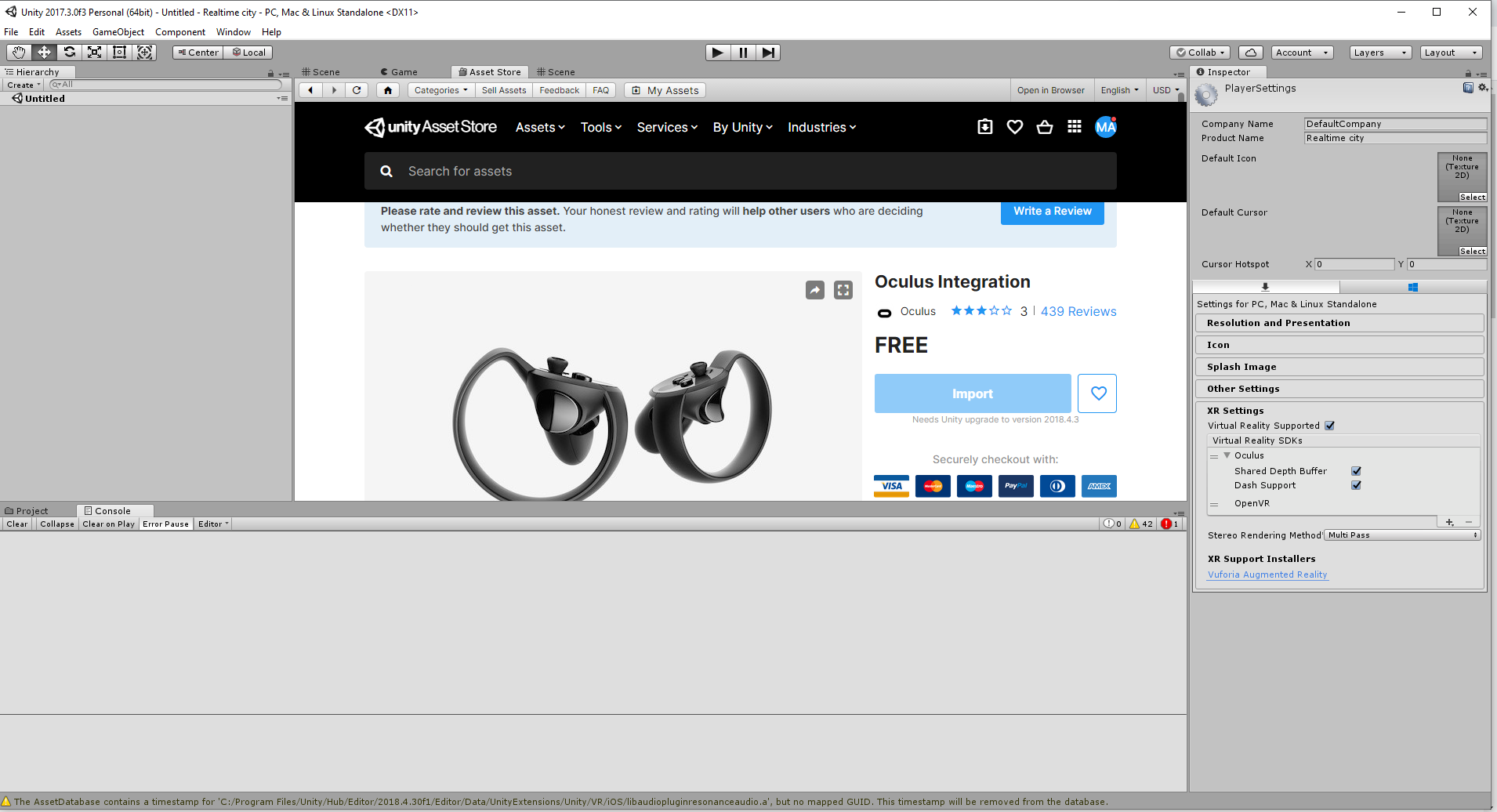Open the Vuforia Augmented Reality link

pos(1267,574)
